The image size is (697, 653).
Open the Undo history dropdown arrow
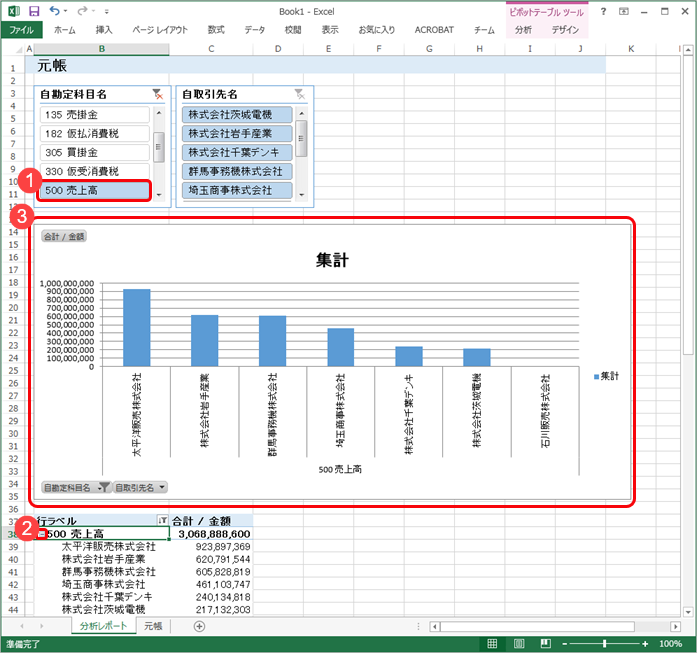(x=66, y=11)
